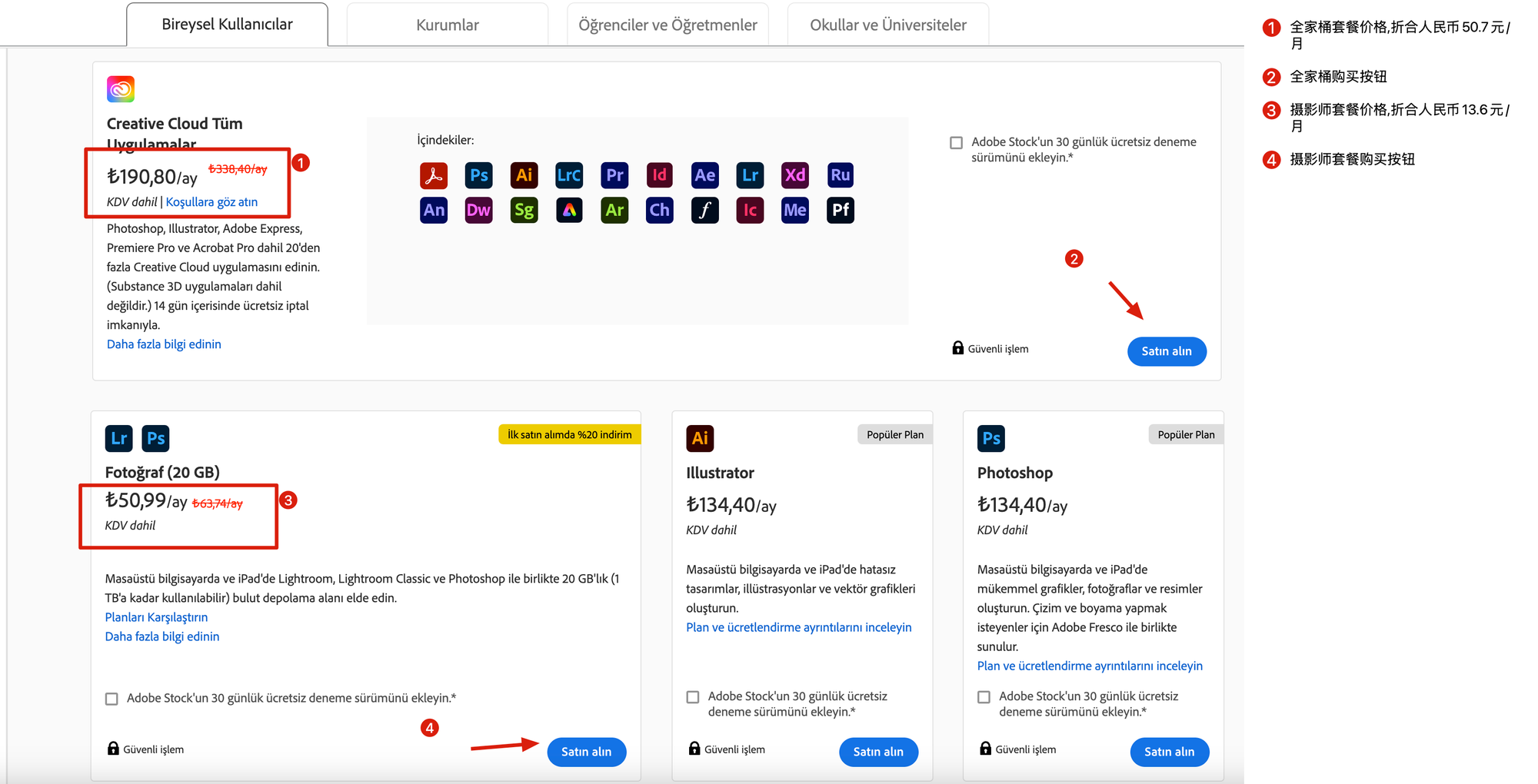Go to Okullar ve Üniversiteler tab
The image size is (1538, 784).
[x=888, y=25]
